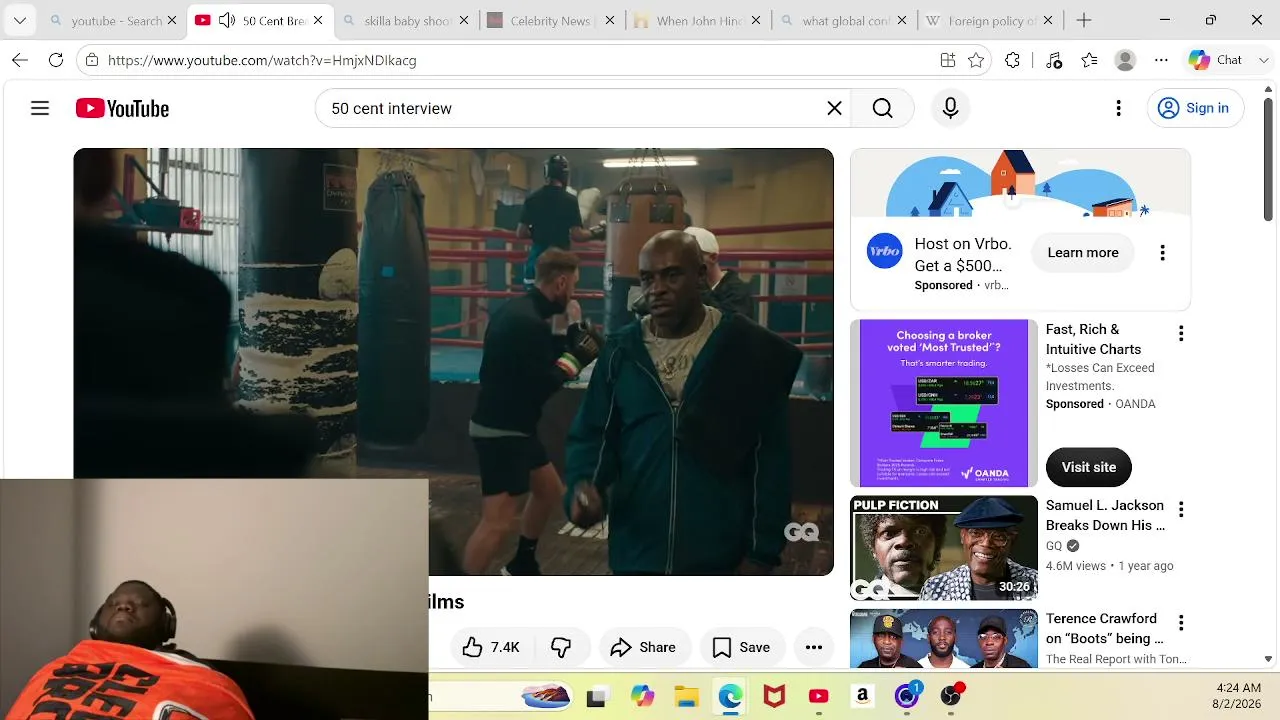Open the media control icon in the toolbar
The width and height of the screenshot is (1280, 720).
(1054, 60)
